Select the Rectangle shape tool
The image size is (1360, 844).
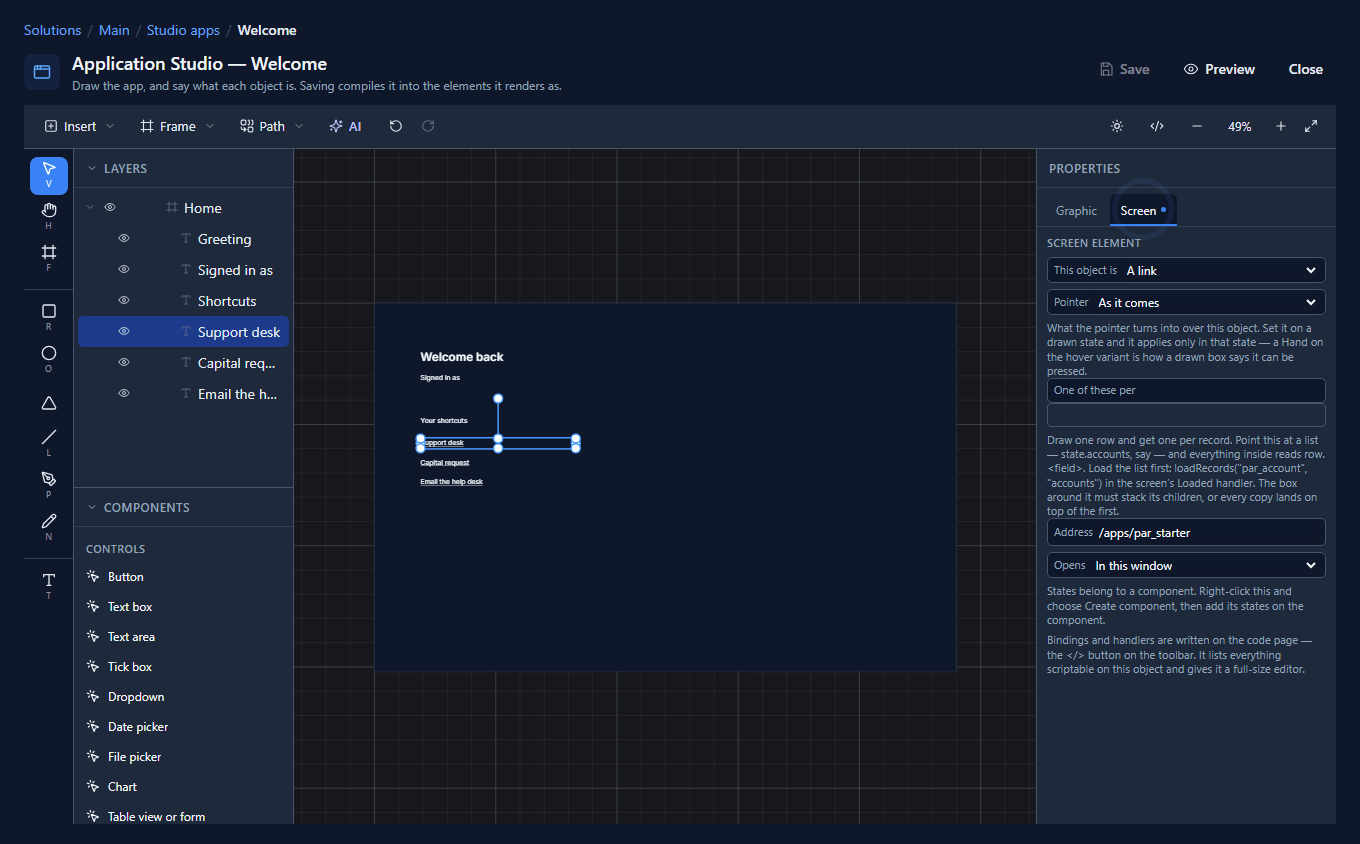pyautogui.click(x=49, y=316)
